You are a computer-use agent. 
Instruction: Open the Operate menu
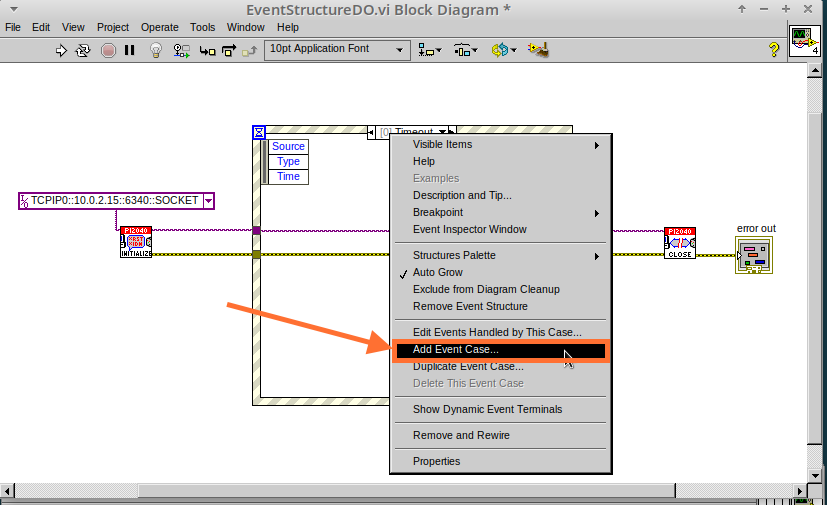[x=159, y=27]
